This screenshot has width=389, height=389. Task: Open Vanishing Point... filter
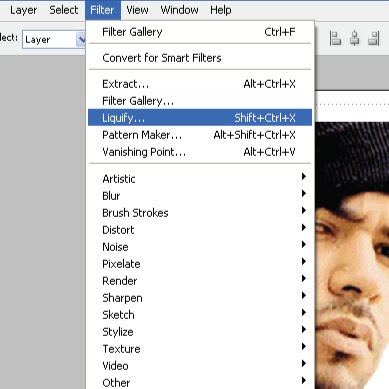click(x=199, y=152)
